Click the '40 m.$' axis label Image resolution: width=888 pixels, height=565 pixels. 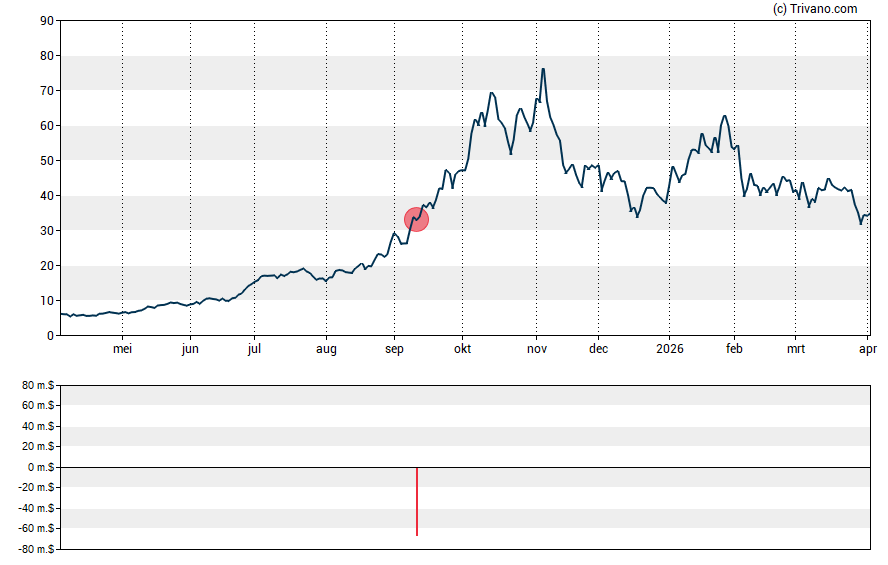pos(38,426)
